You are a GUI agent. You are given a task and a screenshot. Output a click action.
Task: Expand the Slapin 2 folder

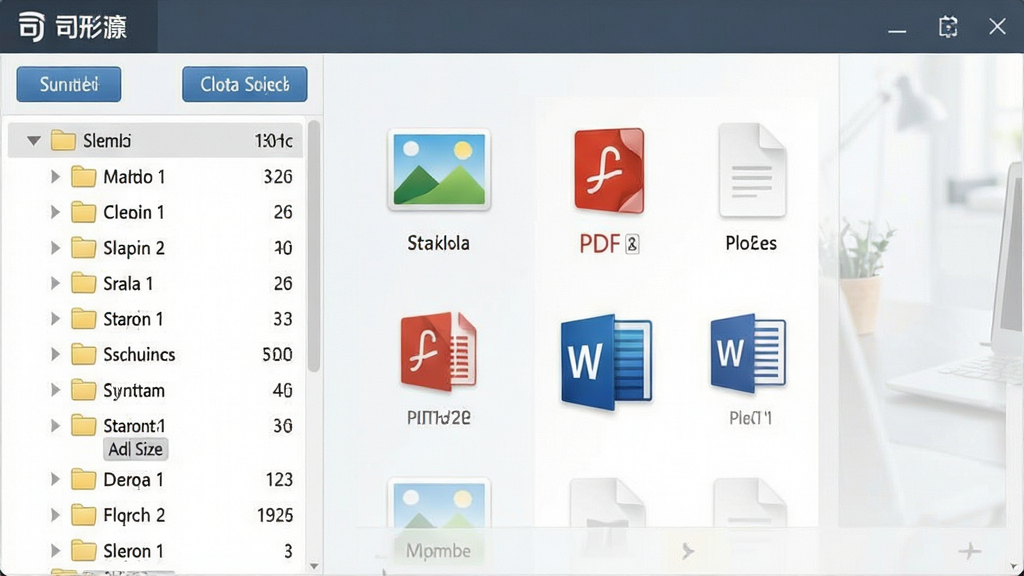(x=56, y=248)
